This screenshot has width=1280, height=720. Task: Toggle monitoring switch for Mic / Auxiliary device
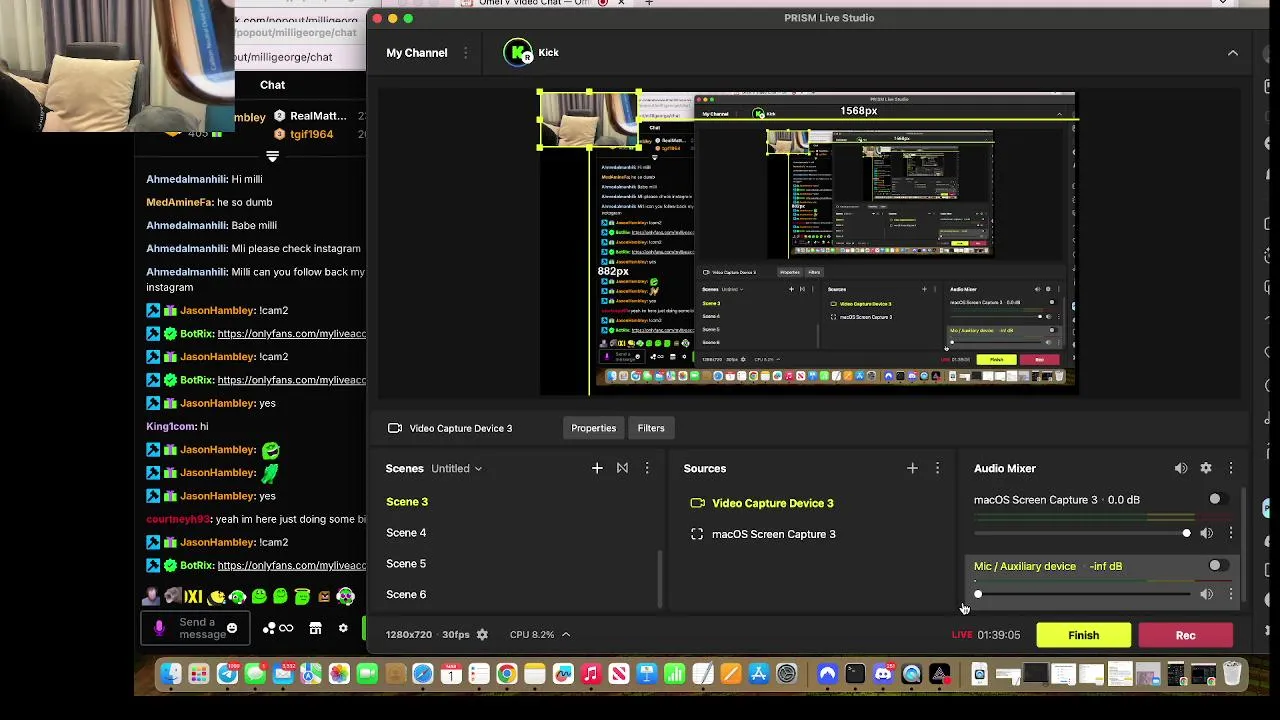1216,566
